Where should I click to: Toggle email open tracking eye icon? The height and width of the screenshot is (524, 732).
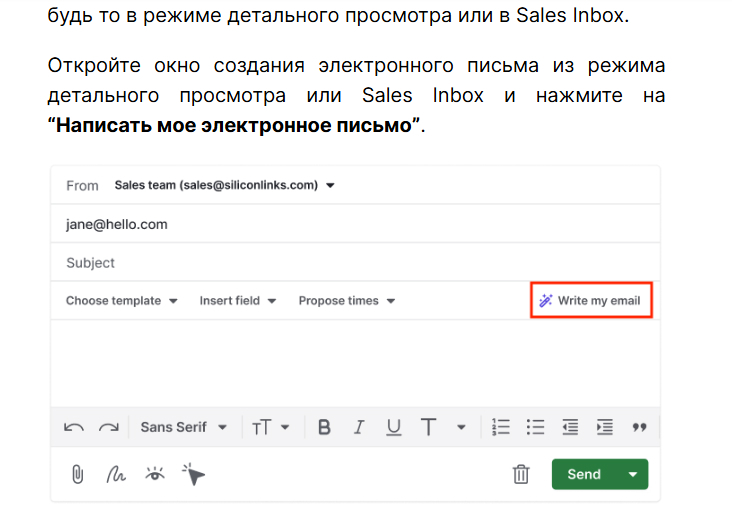[x=155, y=474]
